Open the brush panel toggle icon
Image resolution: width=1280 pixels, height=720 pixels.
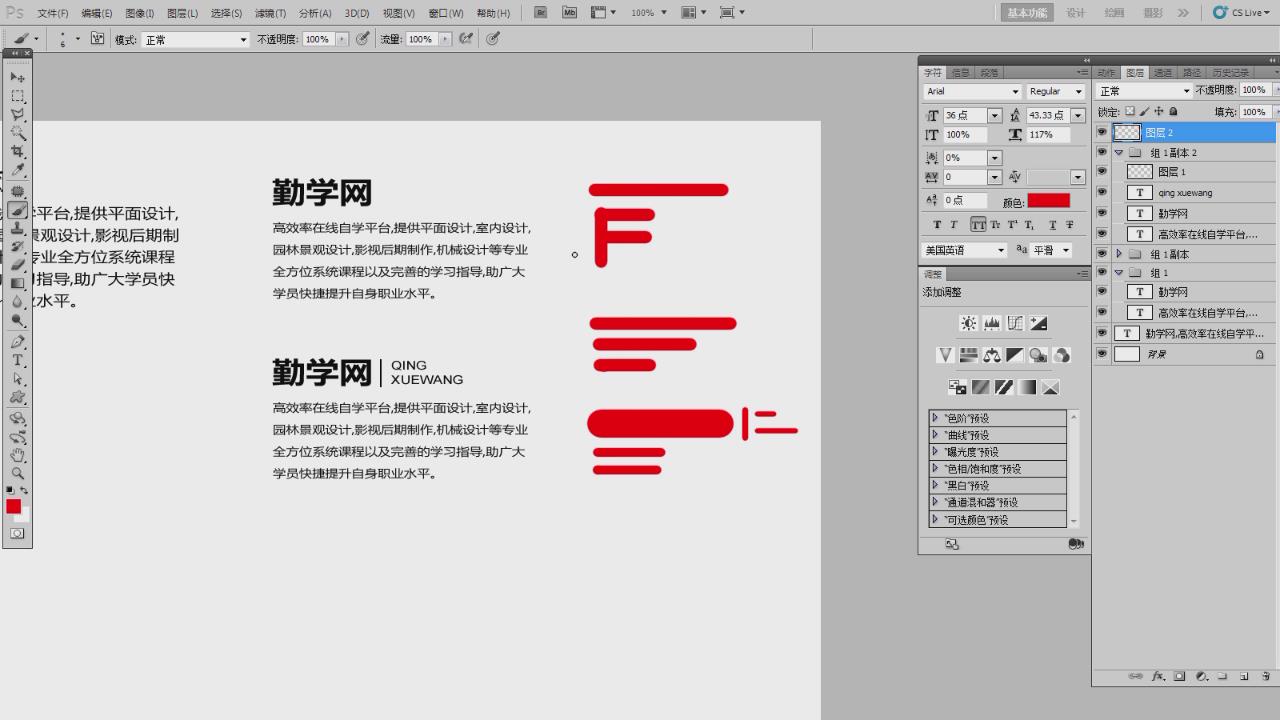click(97, 39)
